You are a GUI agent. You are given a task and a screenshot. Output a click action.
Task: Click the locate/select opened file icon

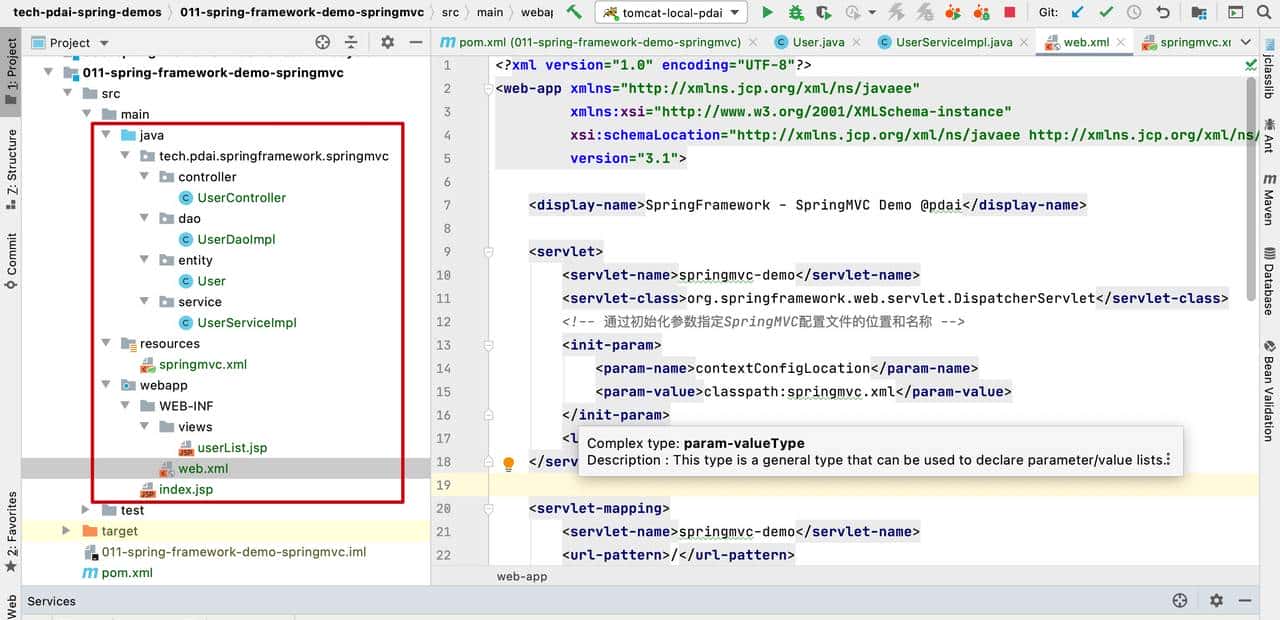322,42
